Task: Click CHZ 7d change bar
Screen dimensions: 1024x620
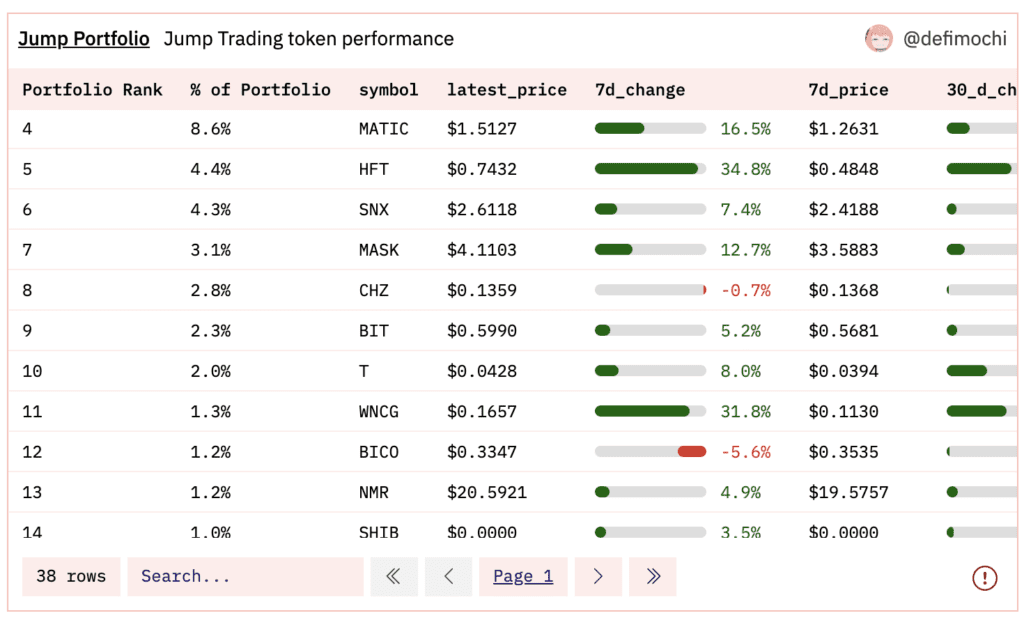Action: tap(650, 290)
